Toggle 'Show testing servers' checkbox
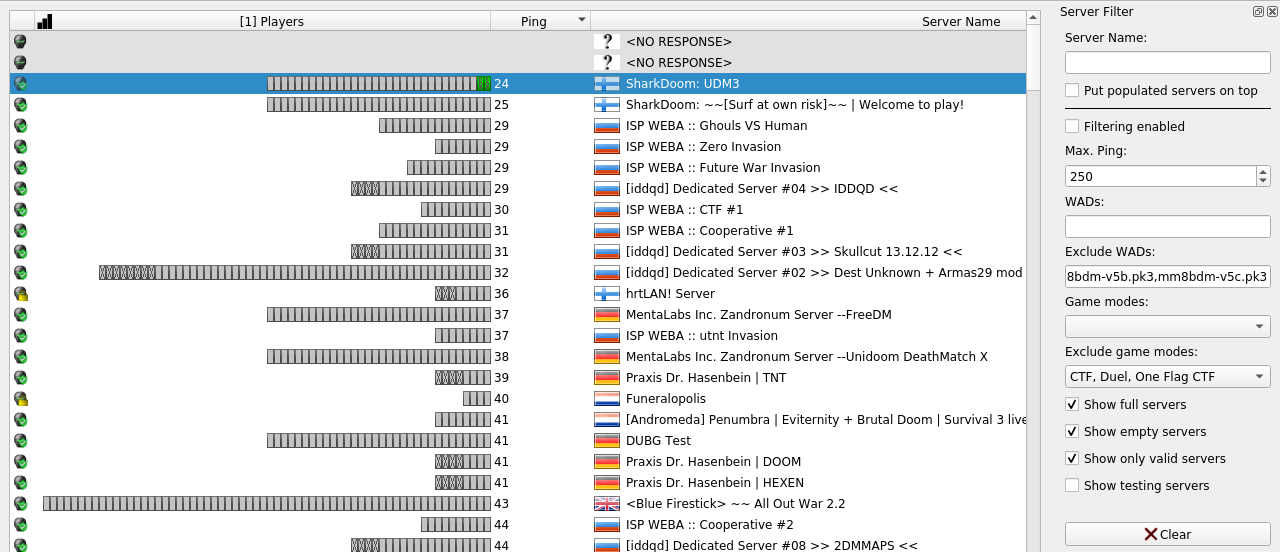The height and width of the screenshot is (552, 1280). 1072,486
